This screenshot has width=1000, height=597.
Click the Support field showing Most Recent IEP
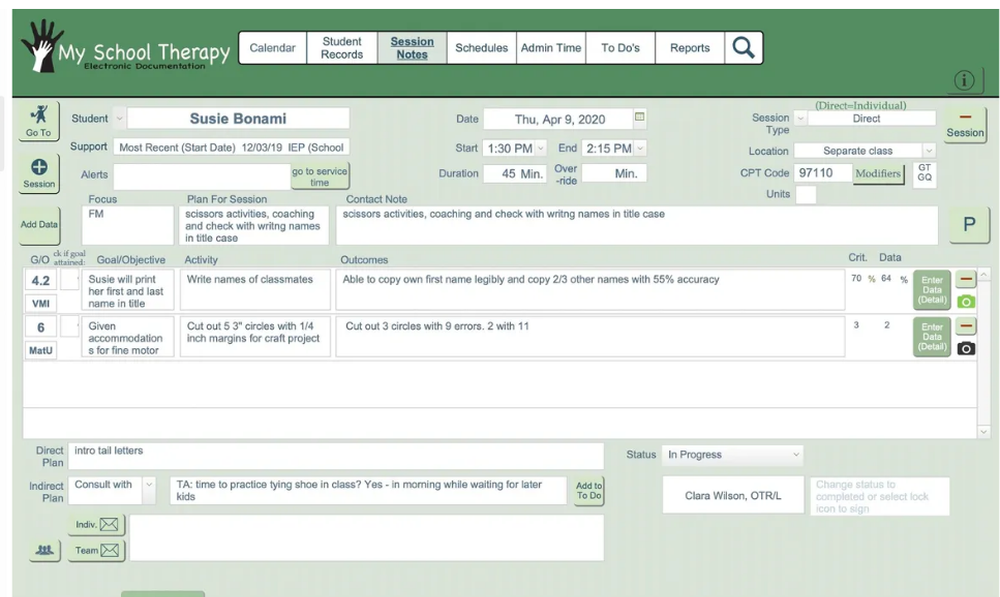(x=232, y=147)
